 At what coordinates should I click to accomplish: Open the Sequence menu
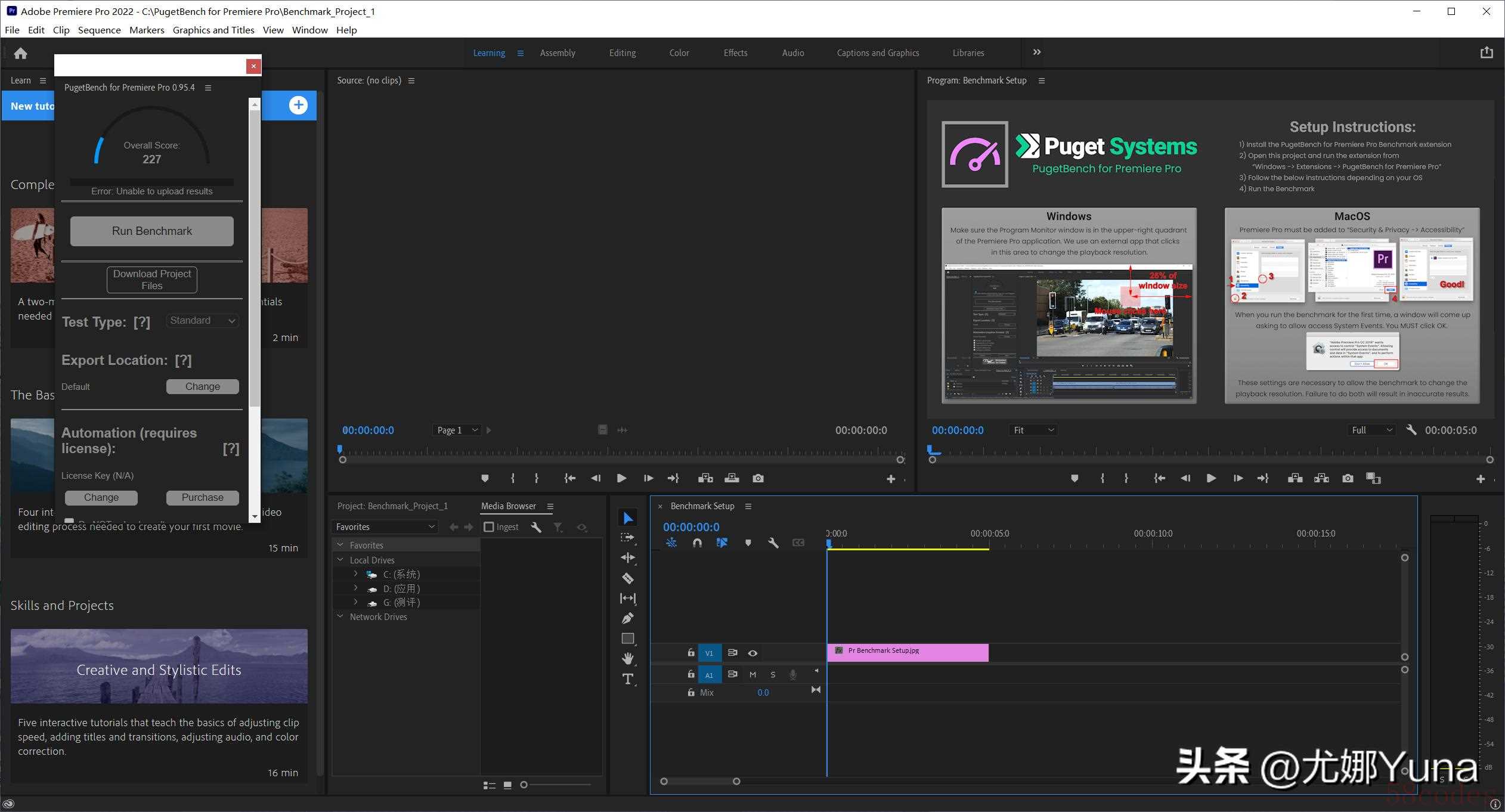(99, 30)
